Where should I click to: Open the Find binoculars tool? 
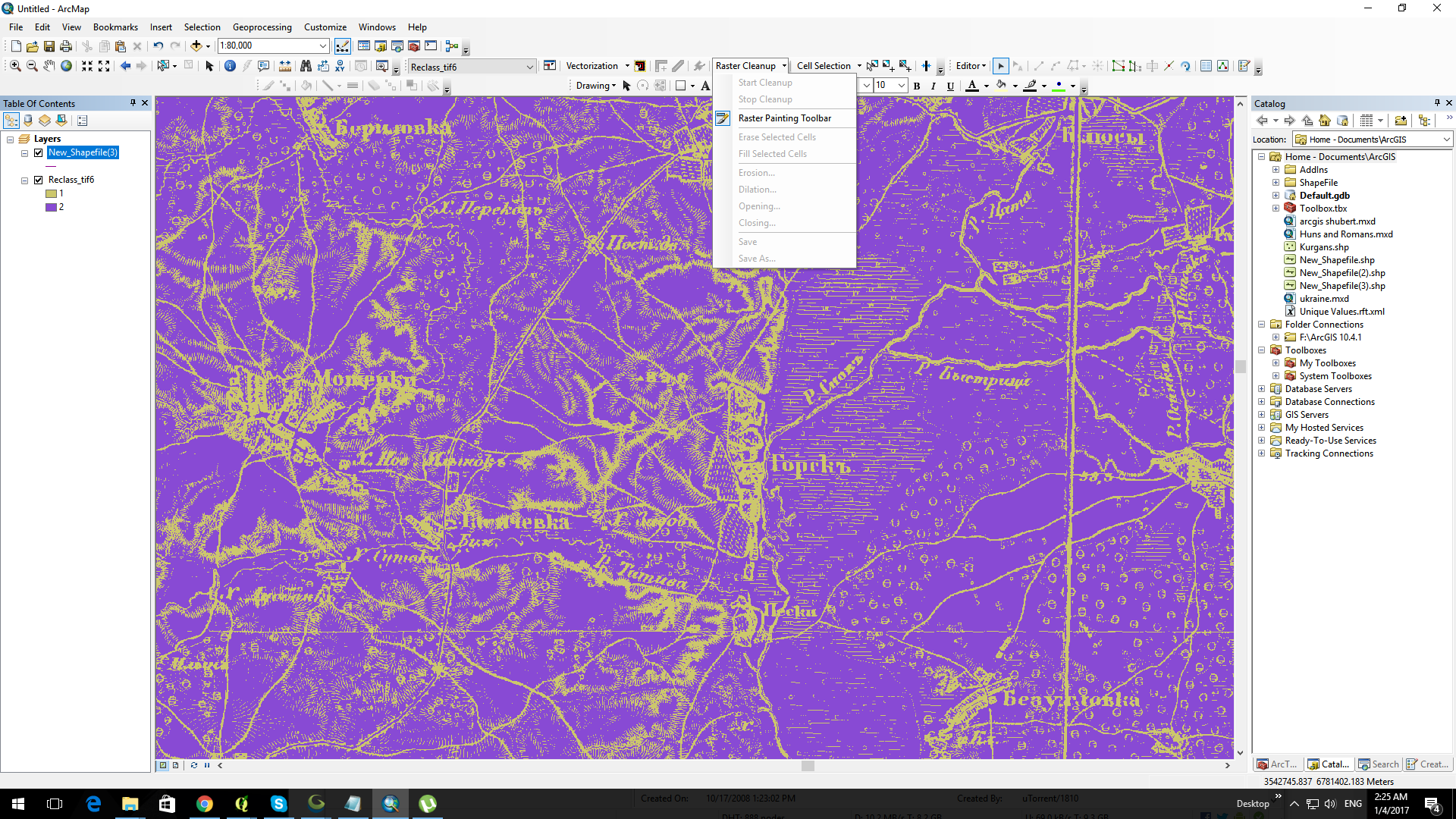pos(306,66)
